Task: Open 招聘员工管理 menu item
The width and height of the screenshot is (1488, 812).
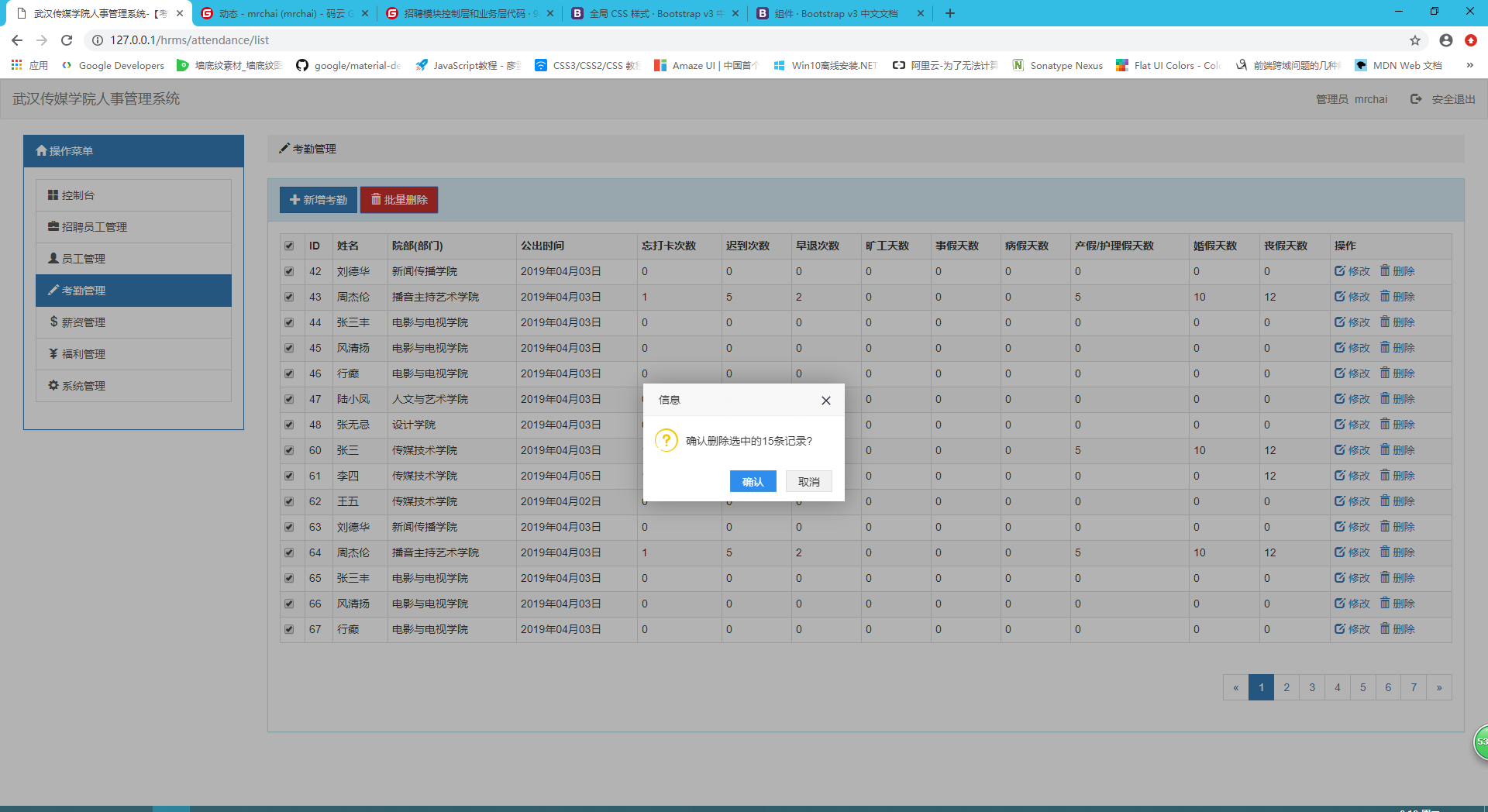Action: coord(133,227)
